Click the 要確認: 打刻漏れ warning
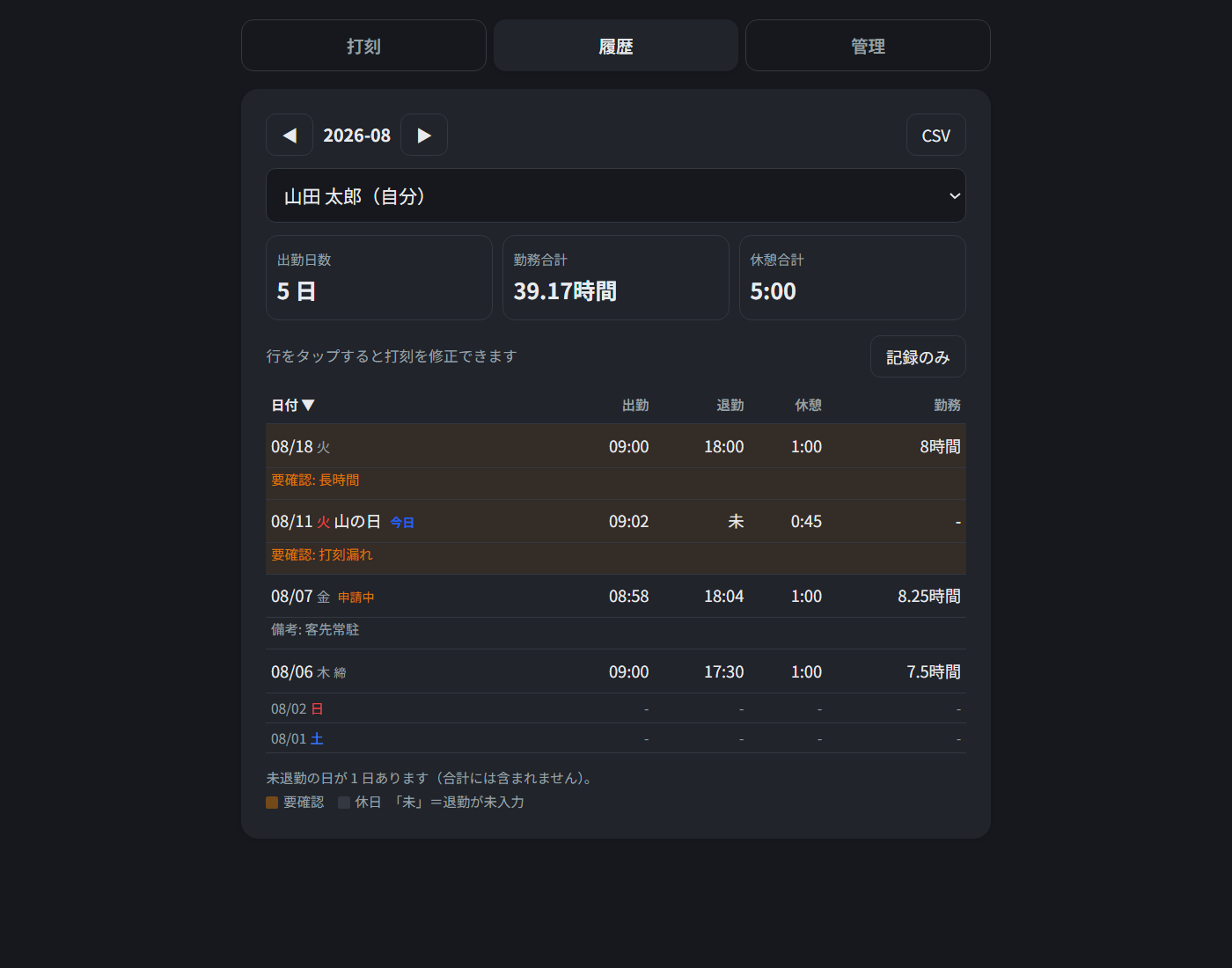 [322, 554]
